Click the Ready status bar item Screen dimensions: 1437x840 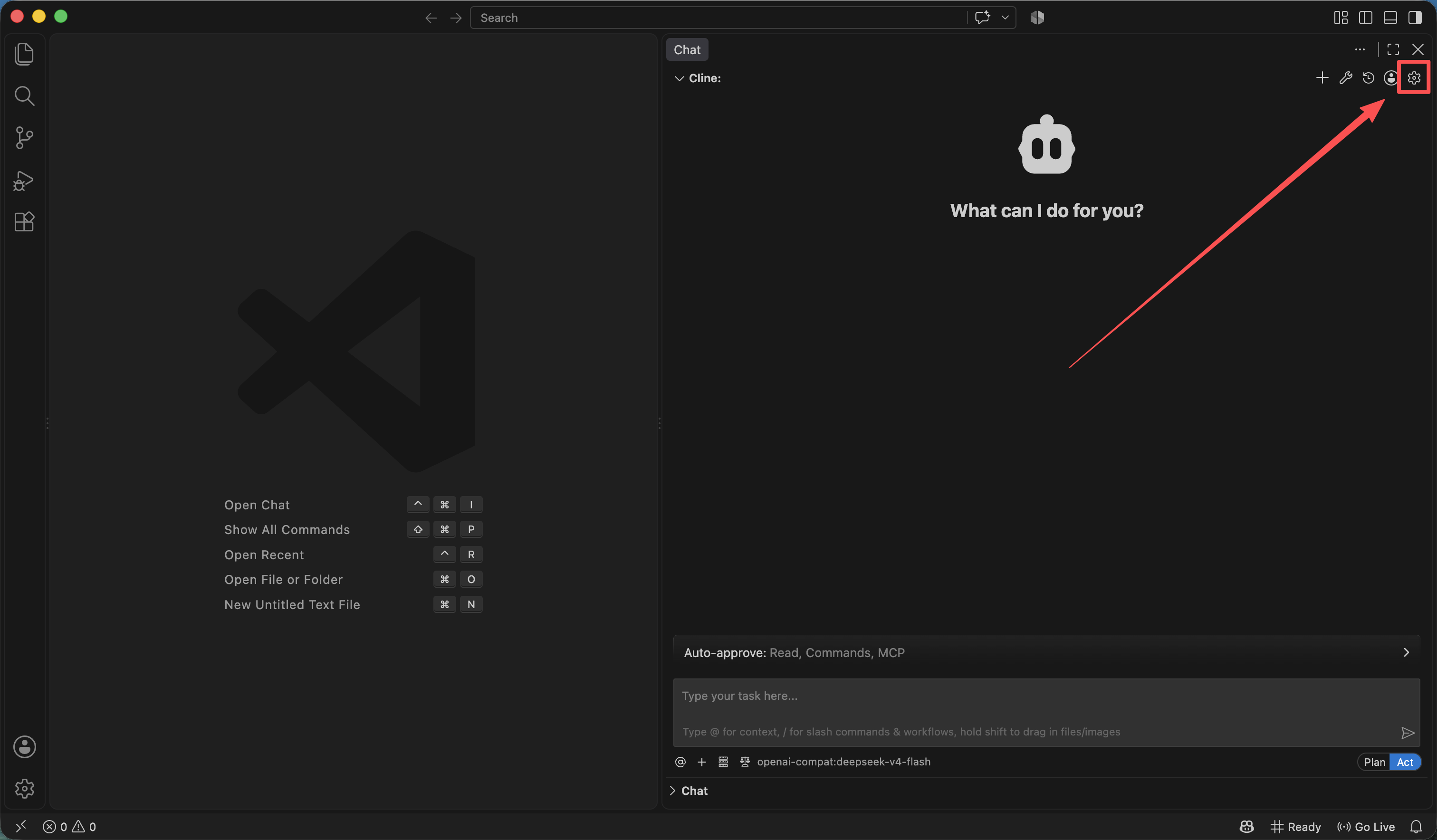click(1295, 826)
